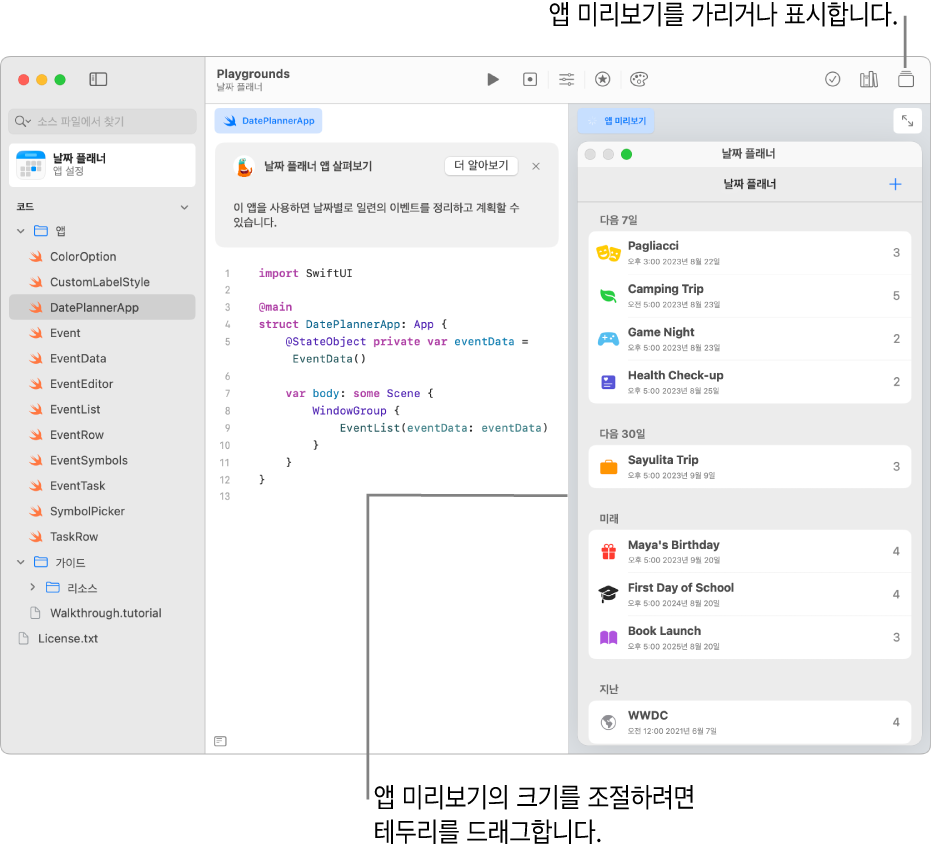Screen dimensions: 931x854
Task: Click the 리소스 folder icon
Action: tap(53, 587)
